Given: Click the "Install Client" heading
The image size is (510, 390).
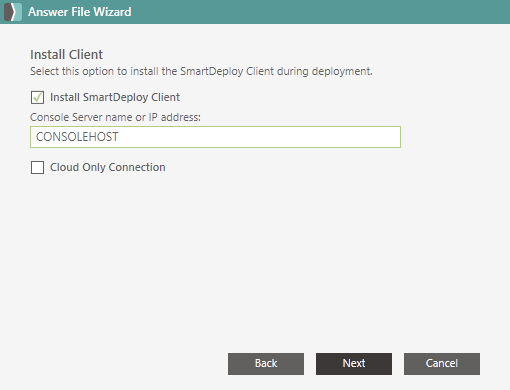Looking at the screenshot, I should tap(66, 55).
